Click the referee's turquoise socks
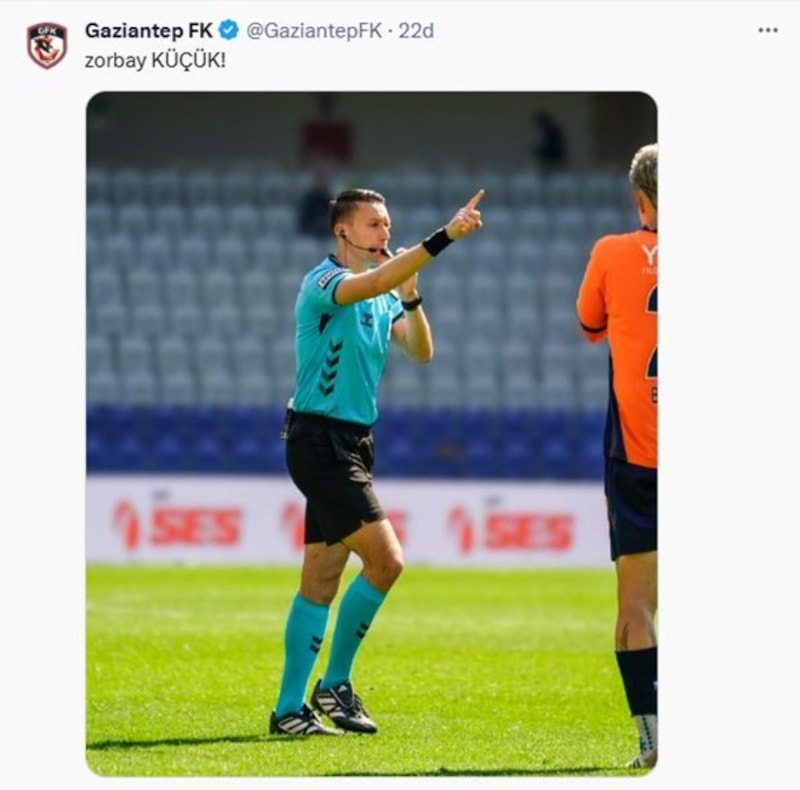800x790 pixels. (x=327, y=643)
